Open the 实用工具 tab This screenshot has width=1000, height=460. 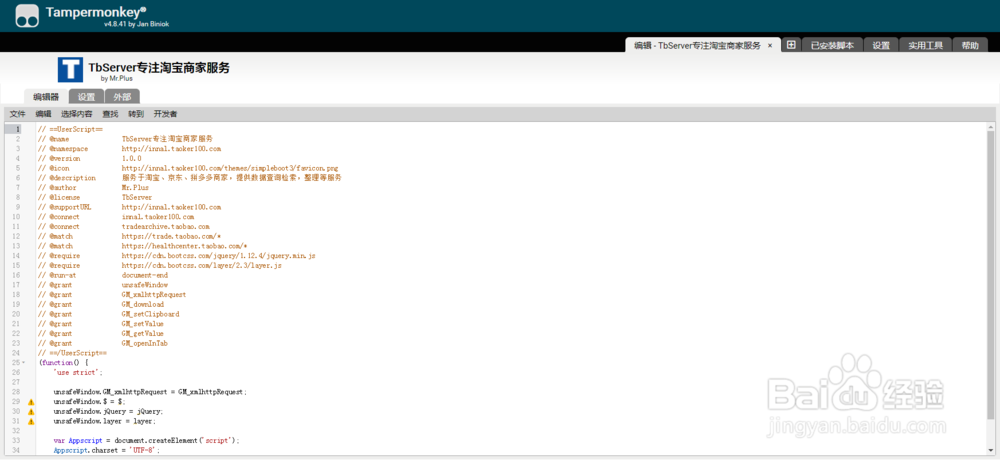[x=925, y=45]
